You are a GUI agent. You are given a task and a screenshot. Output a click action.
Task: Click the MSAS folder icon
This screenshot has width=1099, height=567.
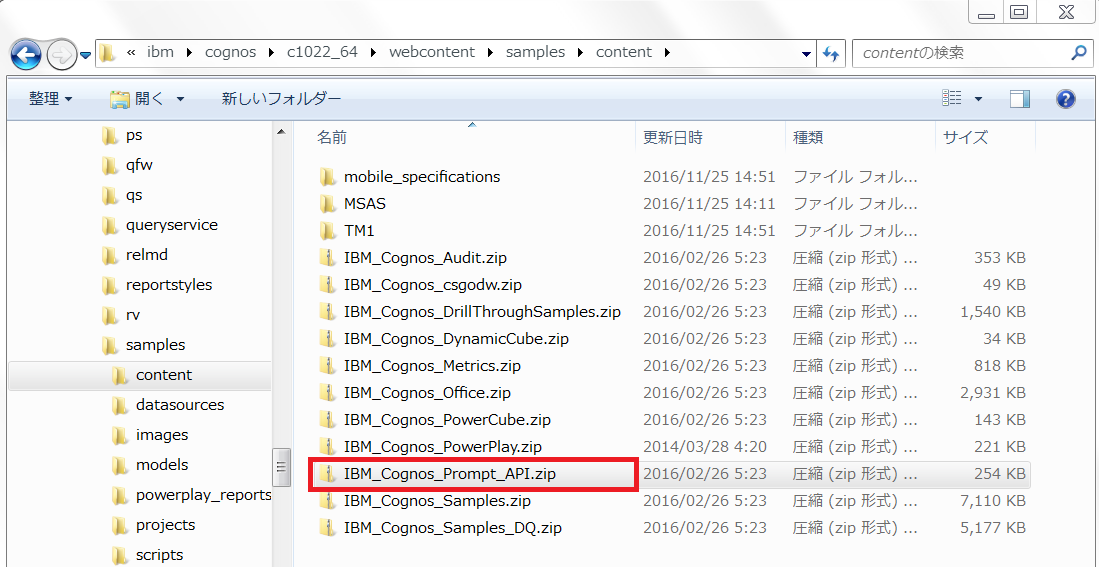tap(327, 204)
